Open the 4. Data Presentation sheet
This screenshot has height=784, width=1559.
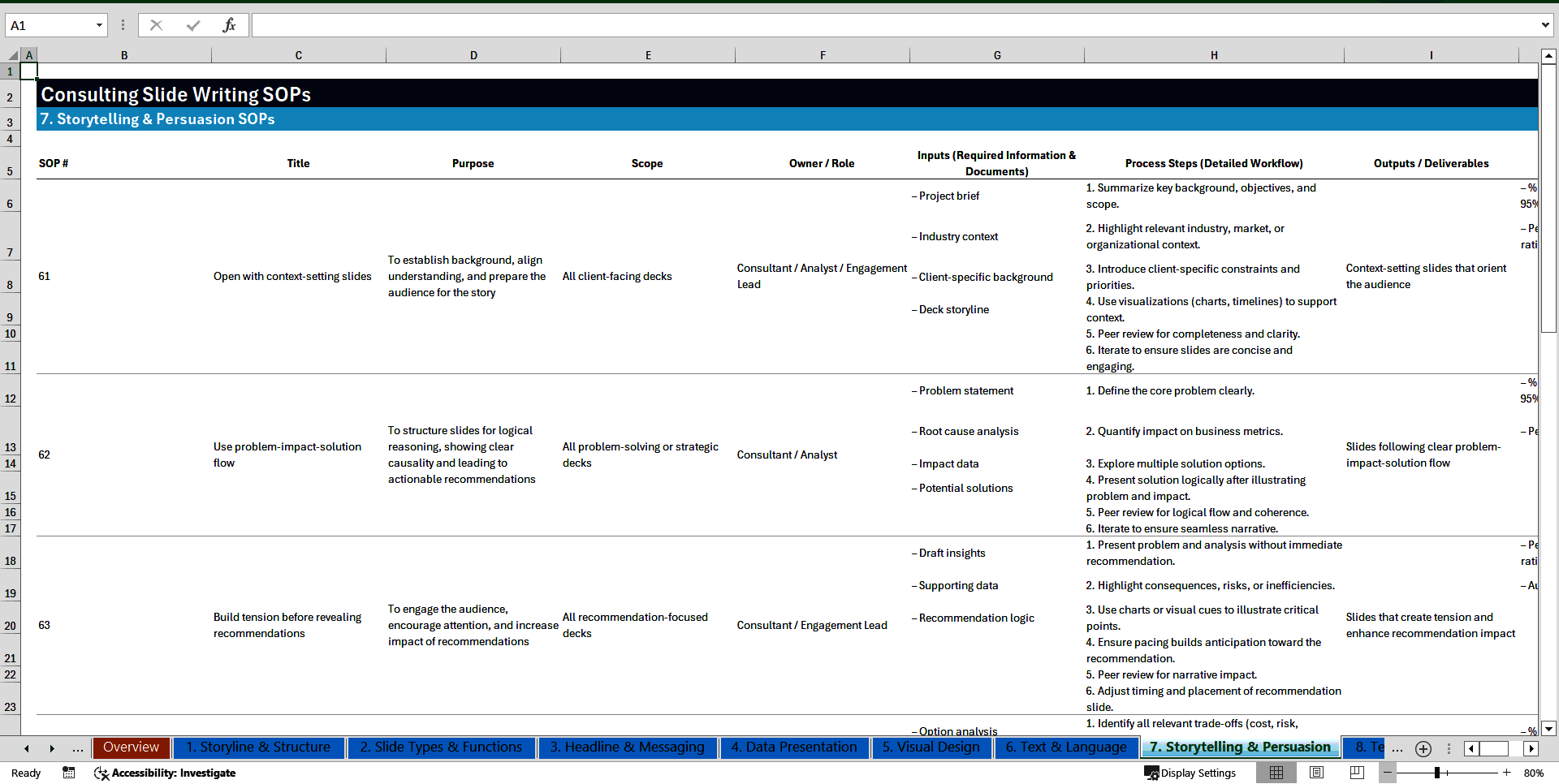pos(794,747)
